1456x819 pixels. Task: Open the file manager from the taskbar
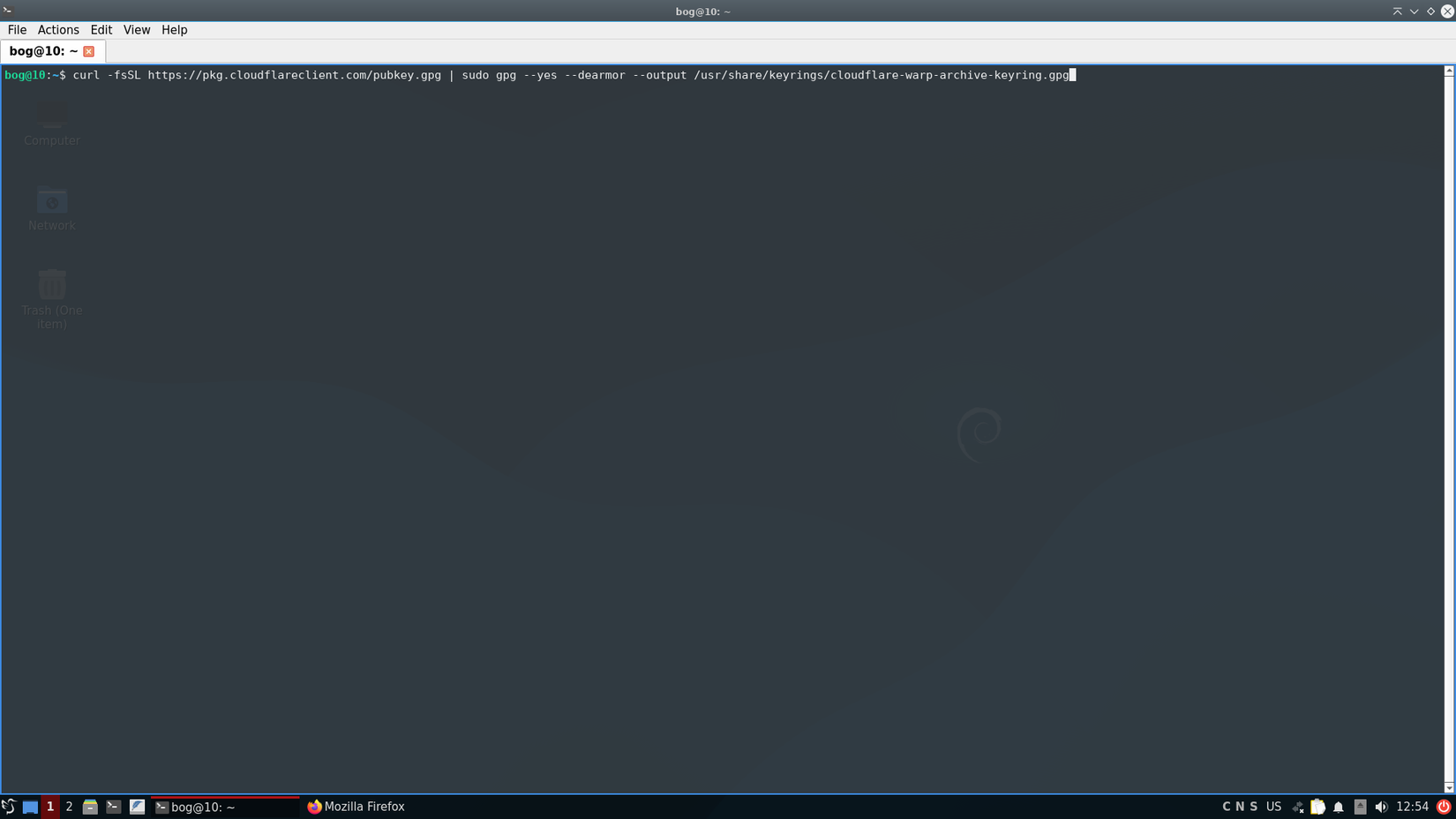coord(90,806)
